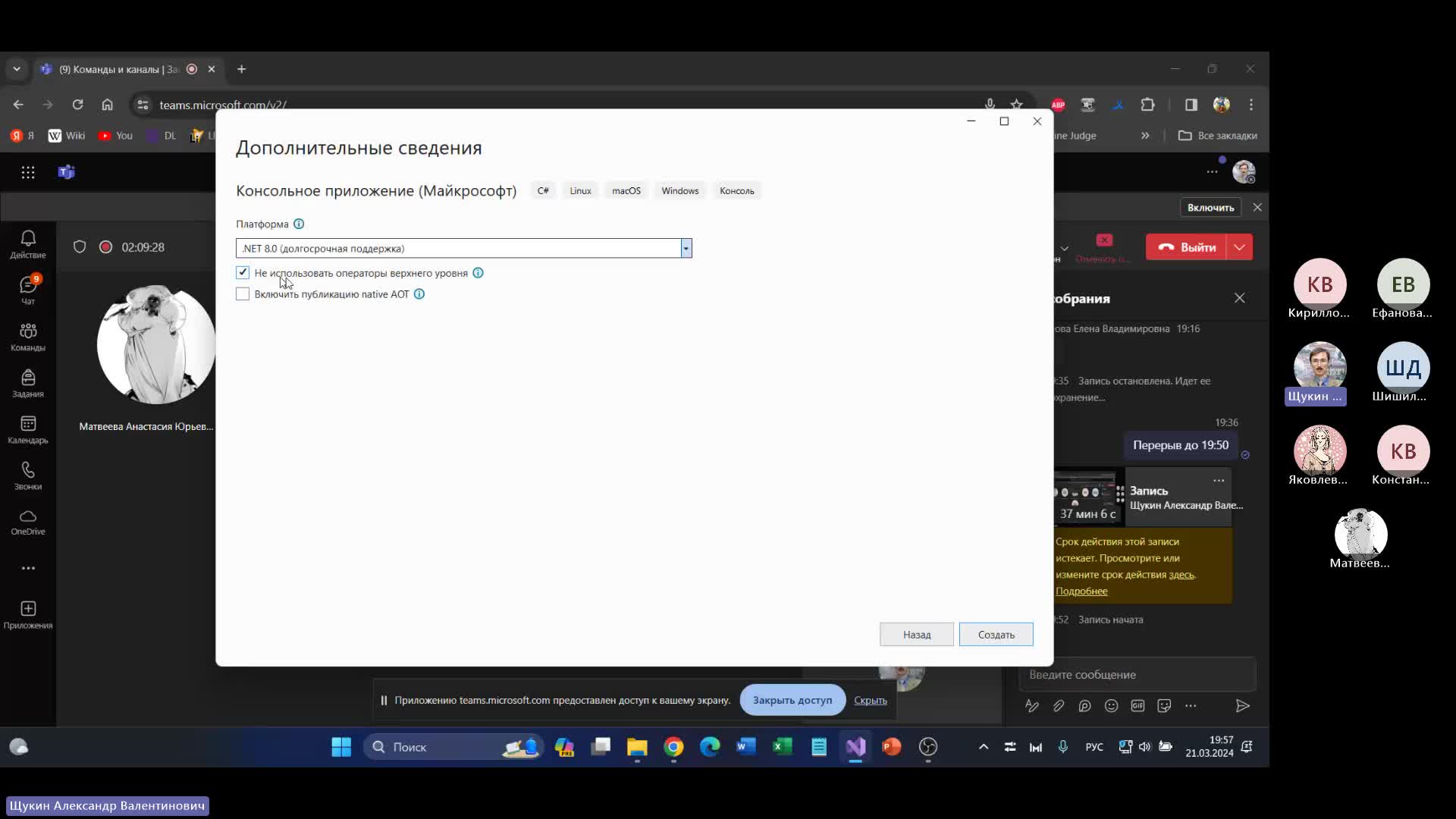1456x819 pixels.
Task: Click the Выйти leave call button
Action: pos(1188,247)
